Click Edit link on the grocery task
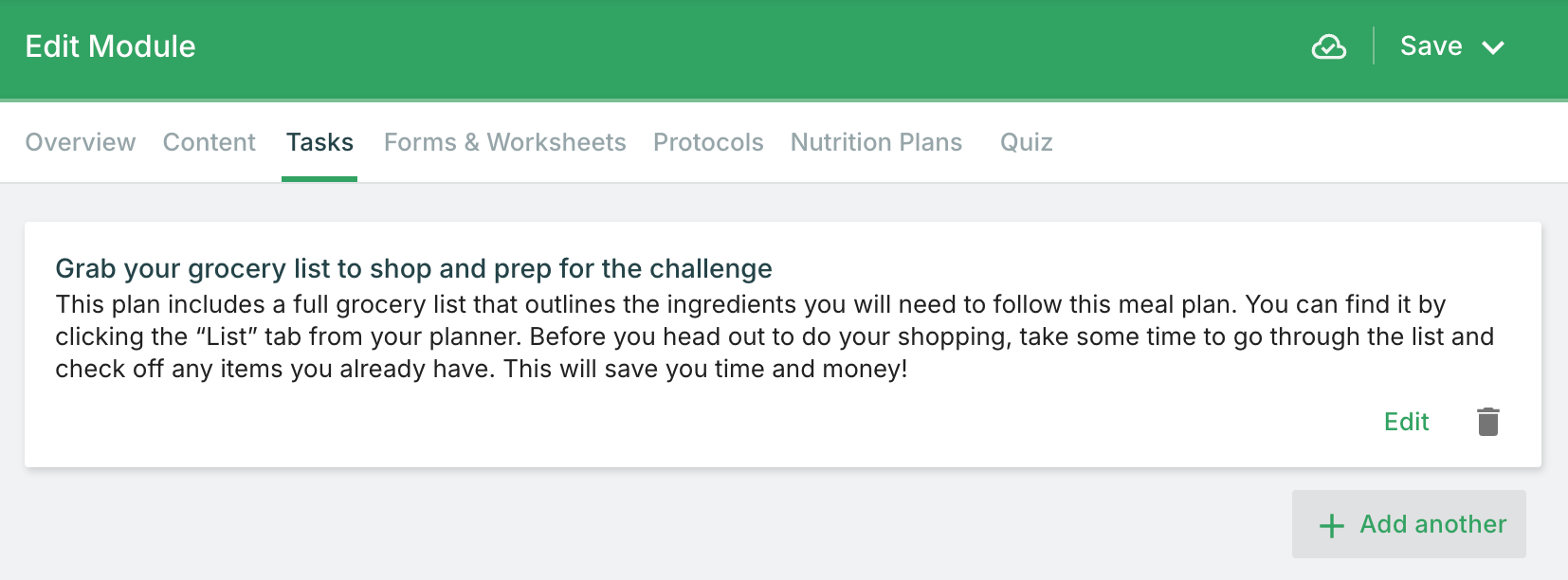 tap(1406, 422)
